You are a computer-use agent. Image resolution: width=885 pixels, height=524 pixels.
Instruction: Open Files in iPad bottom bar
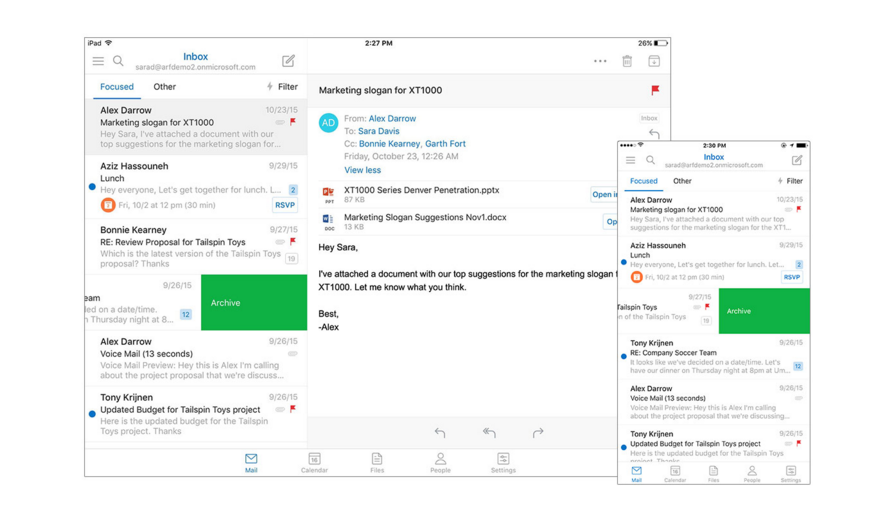point(377,462)
